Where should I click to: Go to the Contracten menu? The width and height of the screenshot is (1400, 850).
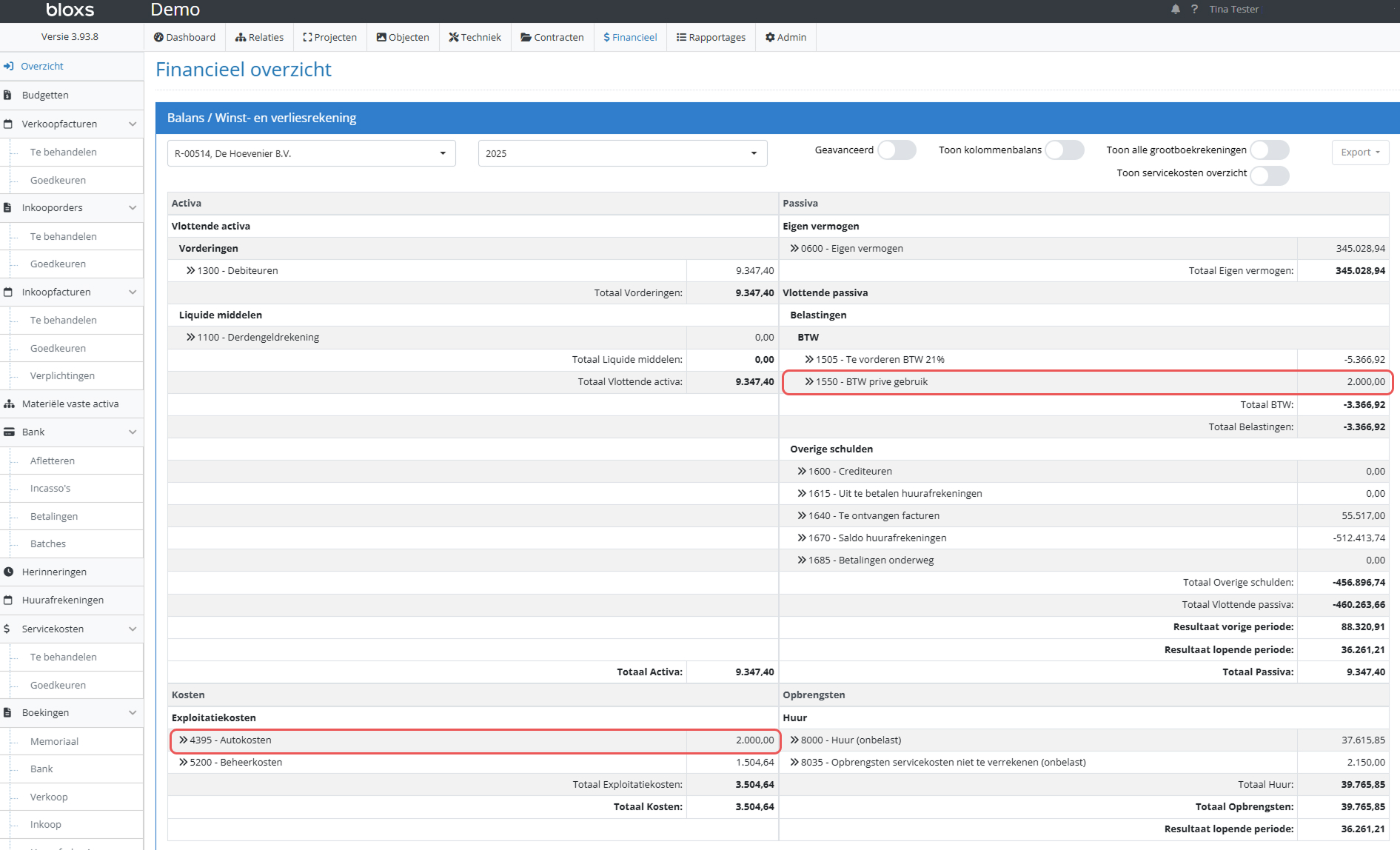point(552,38)
